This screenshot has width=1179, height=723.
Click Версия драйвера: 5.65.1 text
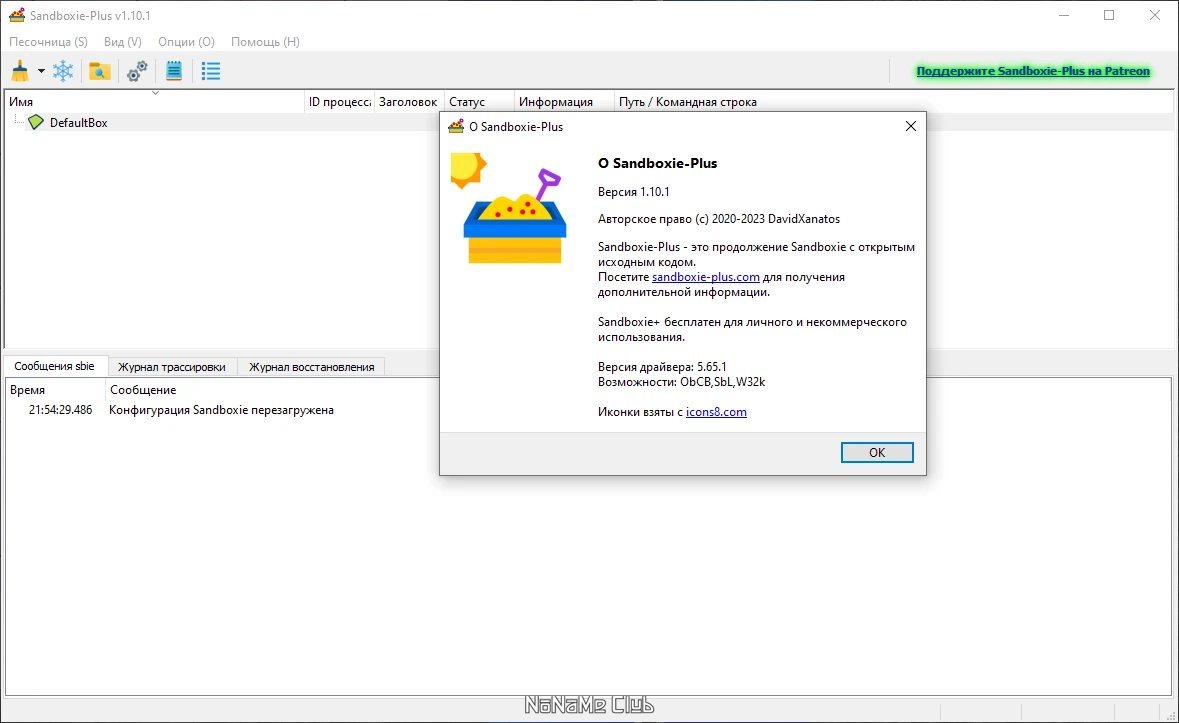[x=662, y=367]
